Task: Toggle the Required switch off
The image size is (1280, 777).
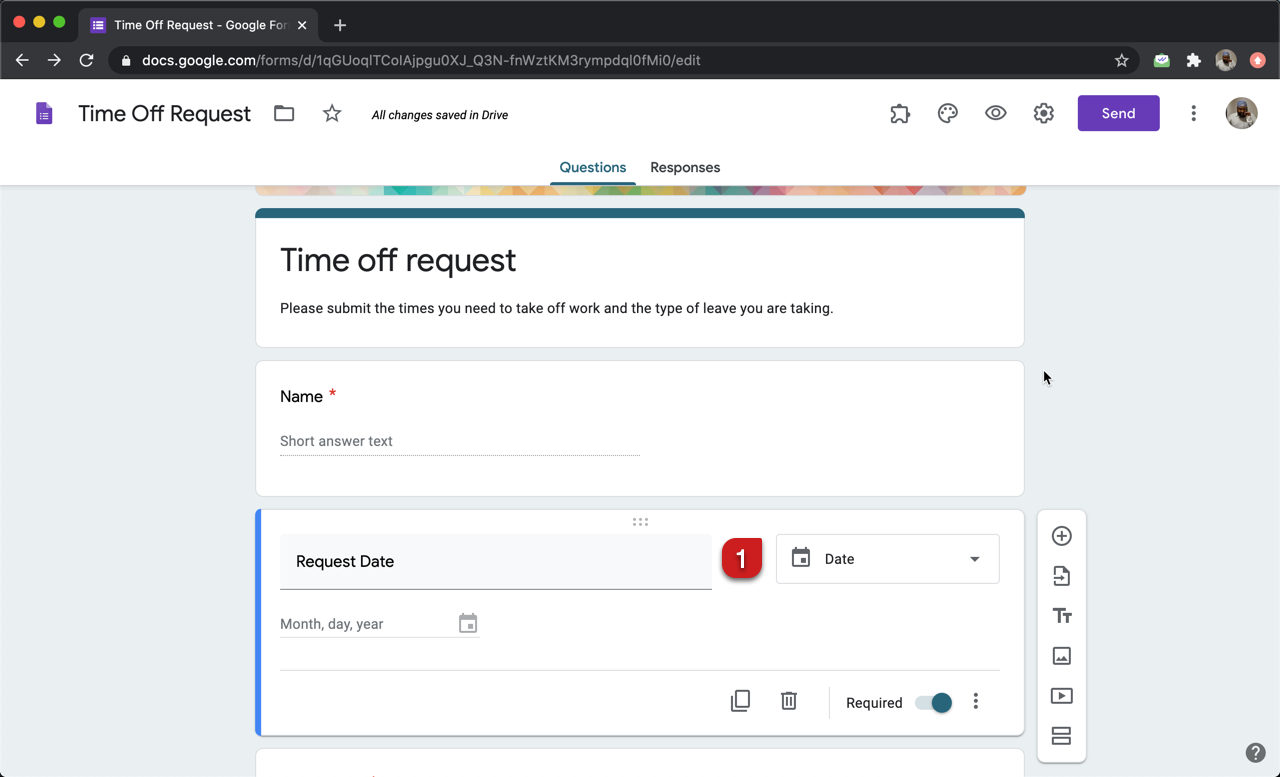Action: pyautogui.click(x=934, y=703)
